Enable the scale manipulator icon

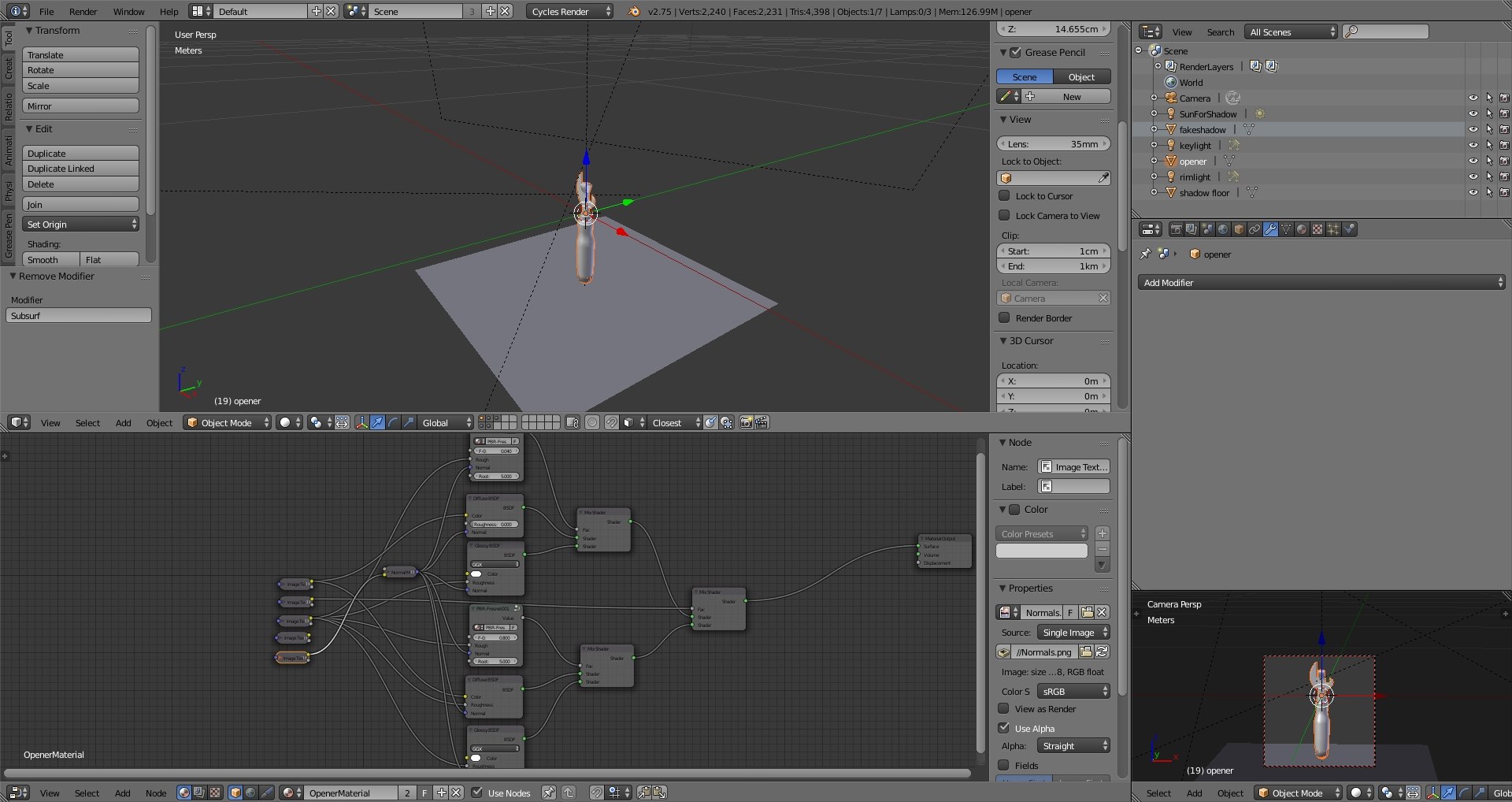coord(409,423)
